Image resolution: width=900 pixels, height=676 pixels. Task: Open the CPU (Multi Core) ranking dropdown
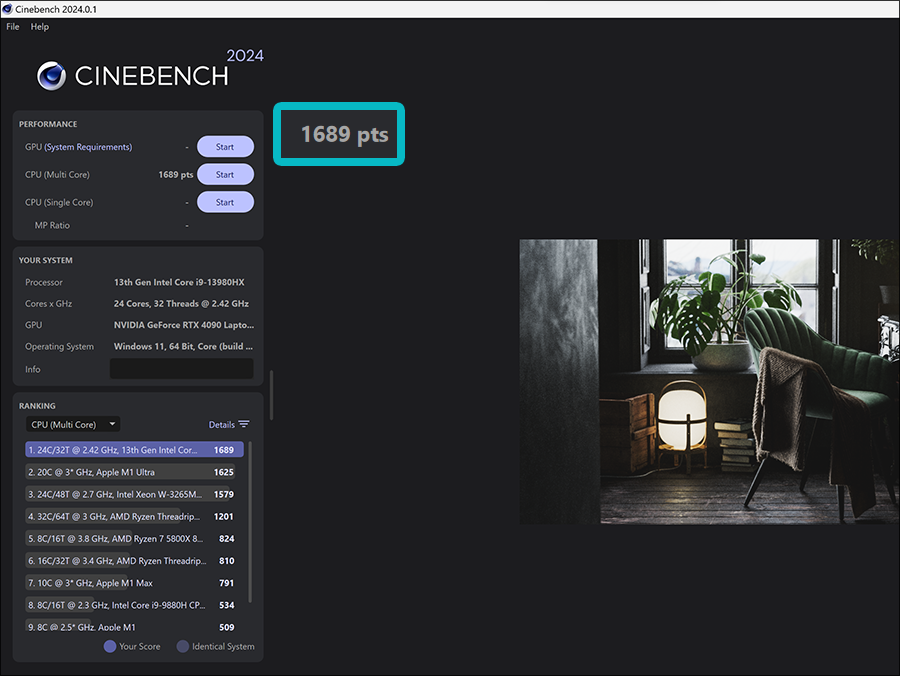tap(73, 425)
